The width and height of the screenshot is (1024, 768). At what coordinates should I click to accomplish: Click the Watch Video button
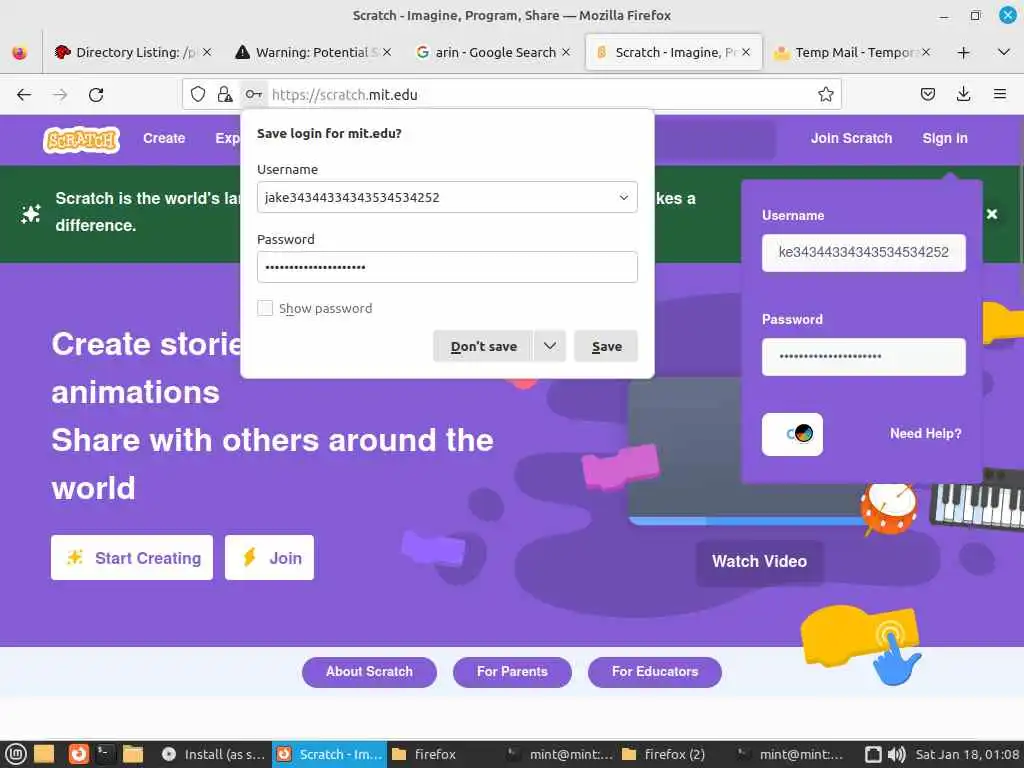point(759,562)
